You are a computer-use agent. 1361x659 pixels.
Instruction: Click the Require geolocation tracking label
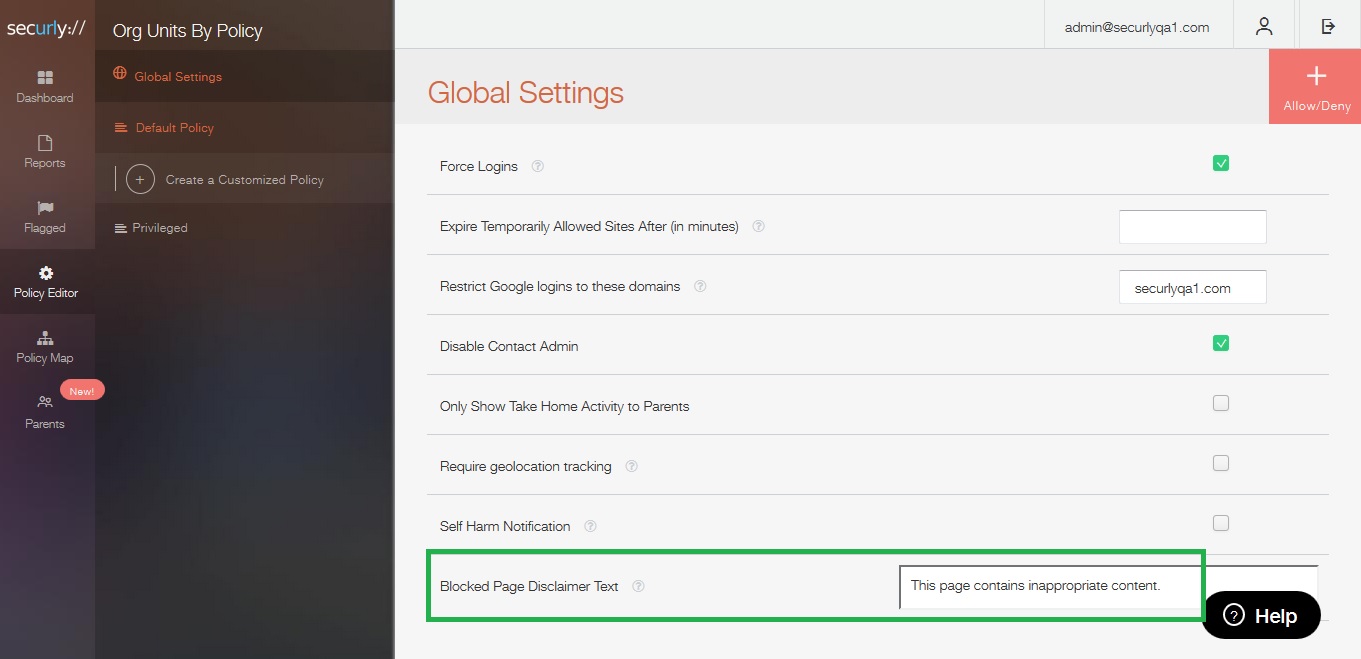click(x=526, y=466)
